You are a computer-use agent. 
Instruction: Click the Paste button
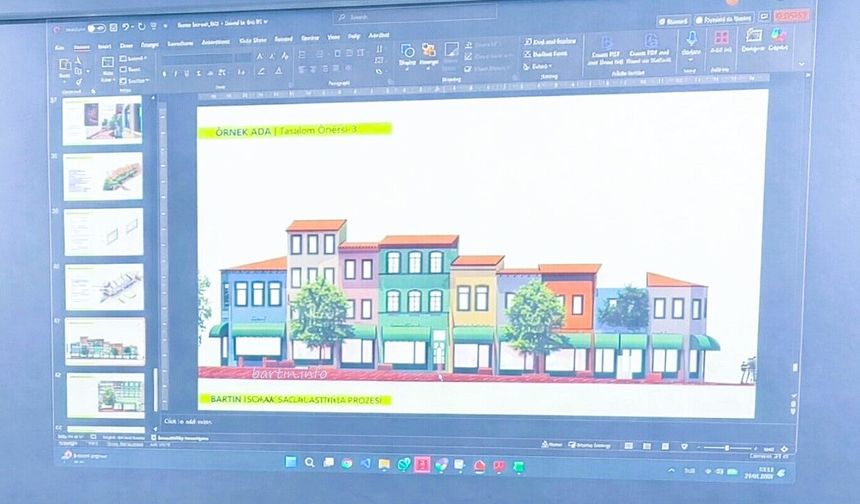pos(65,69)
